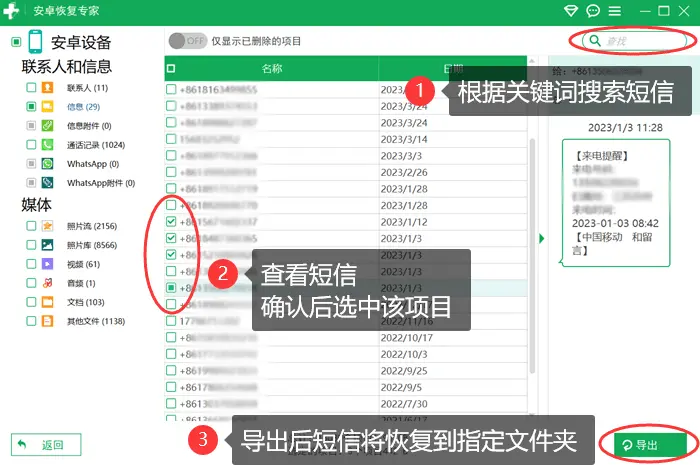Select message row dated 2022/10/17
700x465 pixels.
346,337
